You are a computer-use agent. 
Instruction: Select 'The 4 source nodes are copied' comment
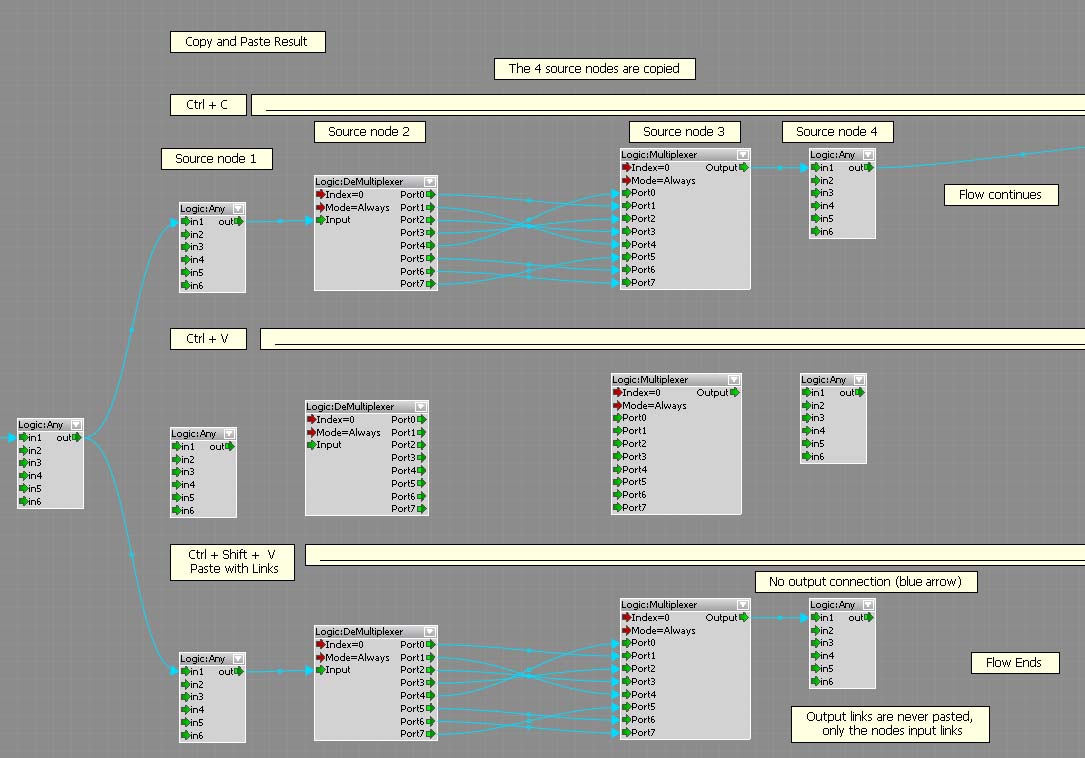click(594, 69)
